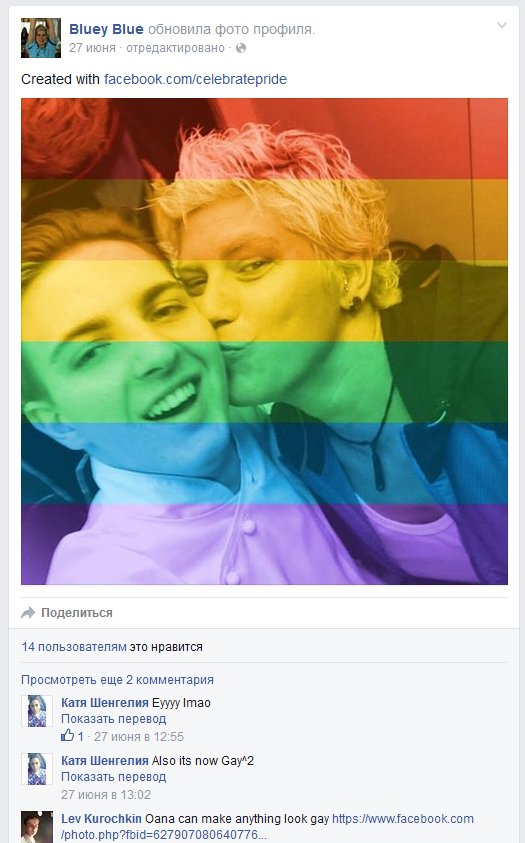
Task: Click Показать перевод under Gay^2 comment
Action: [113, 777]
